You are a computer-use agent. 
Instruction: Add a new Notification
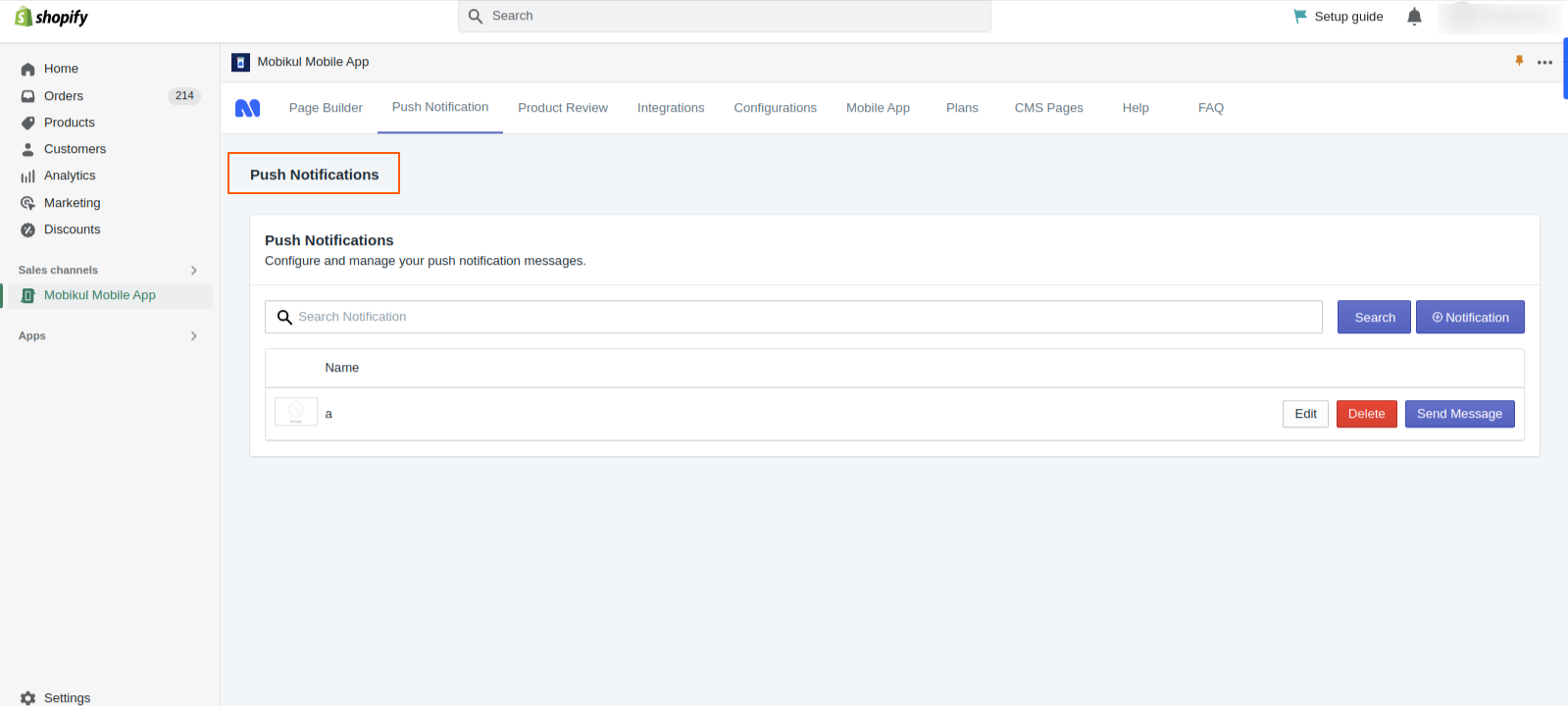tap(1470, 317)
